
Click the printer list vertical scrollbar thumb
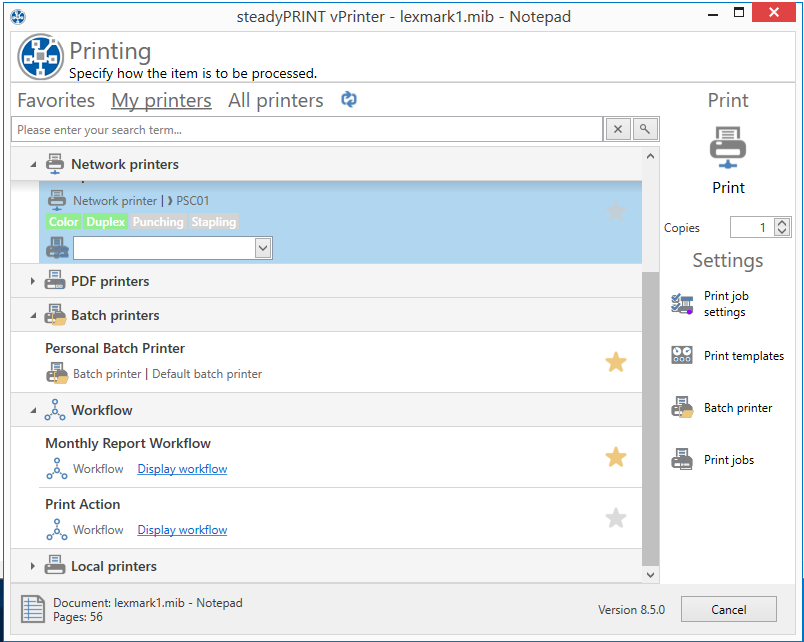pyautogui.click(x=650, y=418)
